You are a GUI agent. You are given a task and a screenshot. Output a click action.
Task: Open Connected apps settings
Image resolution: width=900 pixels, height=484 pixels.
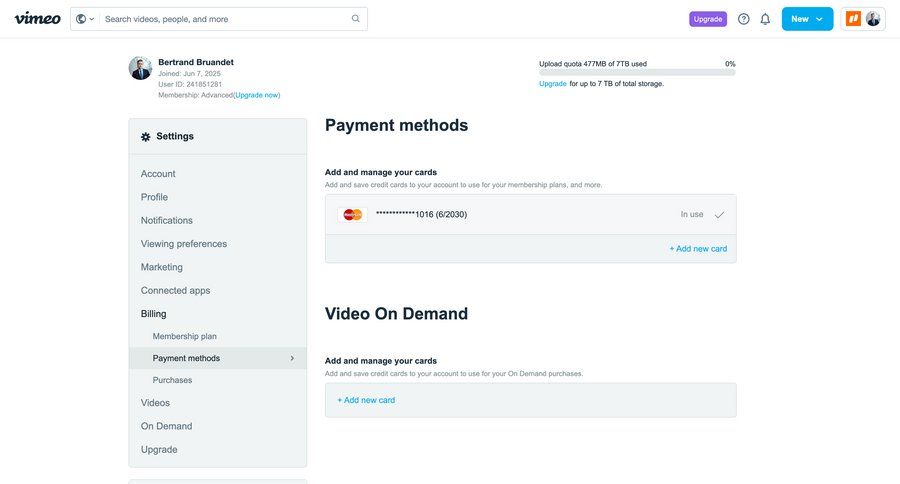[175, 291]
